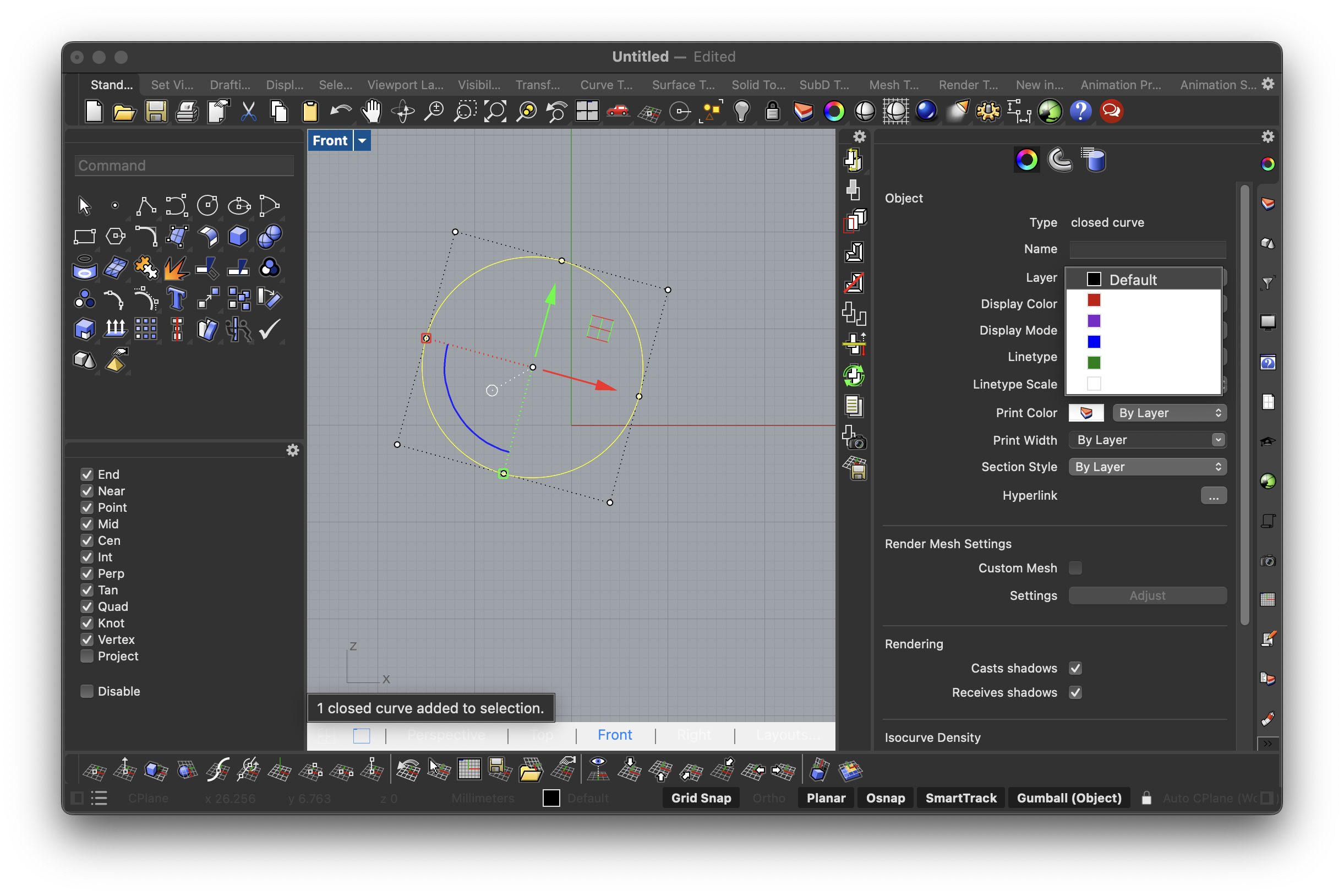Open the Print Width By Layer dropdown
The height and width of the screenshot is (896, 1344).
[1148, 440]
